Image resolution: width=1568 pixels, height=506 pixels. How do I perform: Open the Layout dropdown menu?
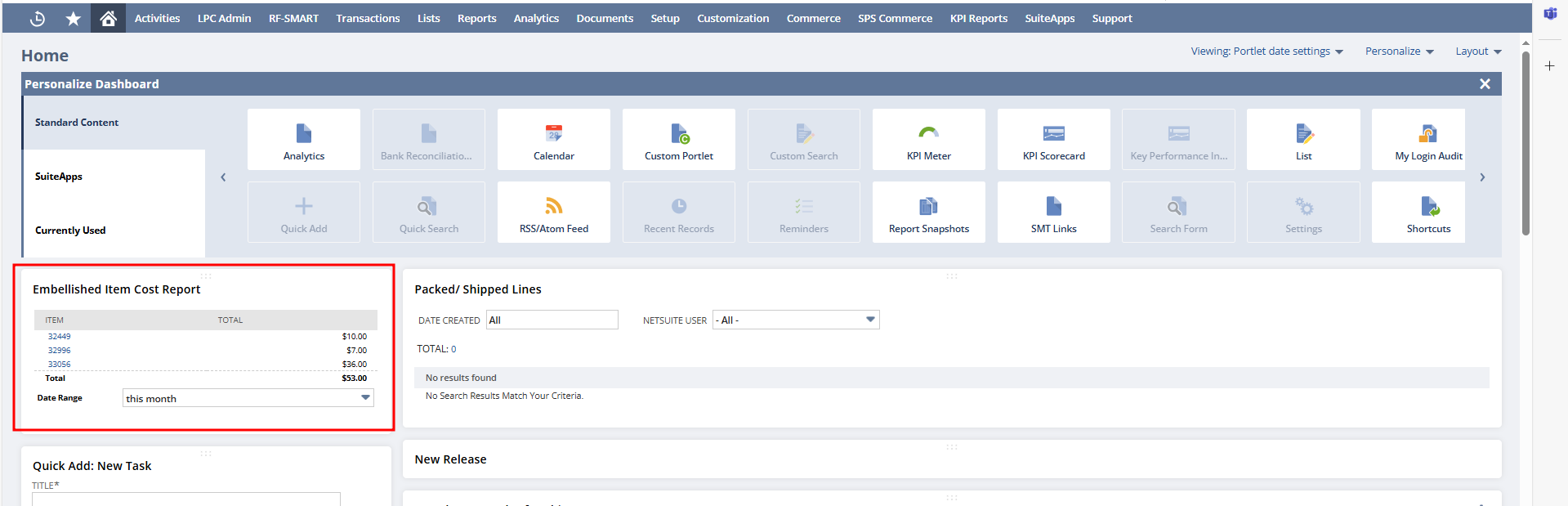[1477, 51]
